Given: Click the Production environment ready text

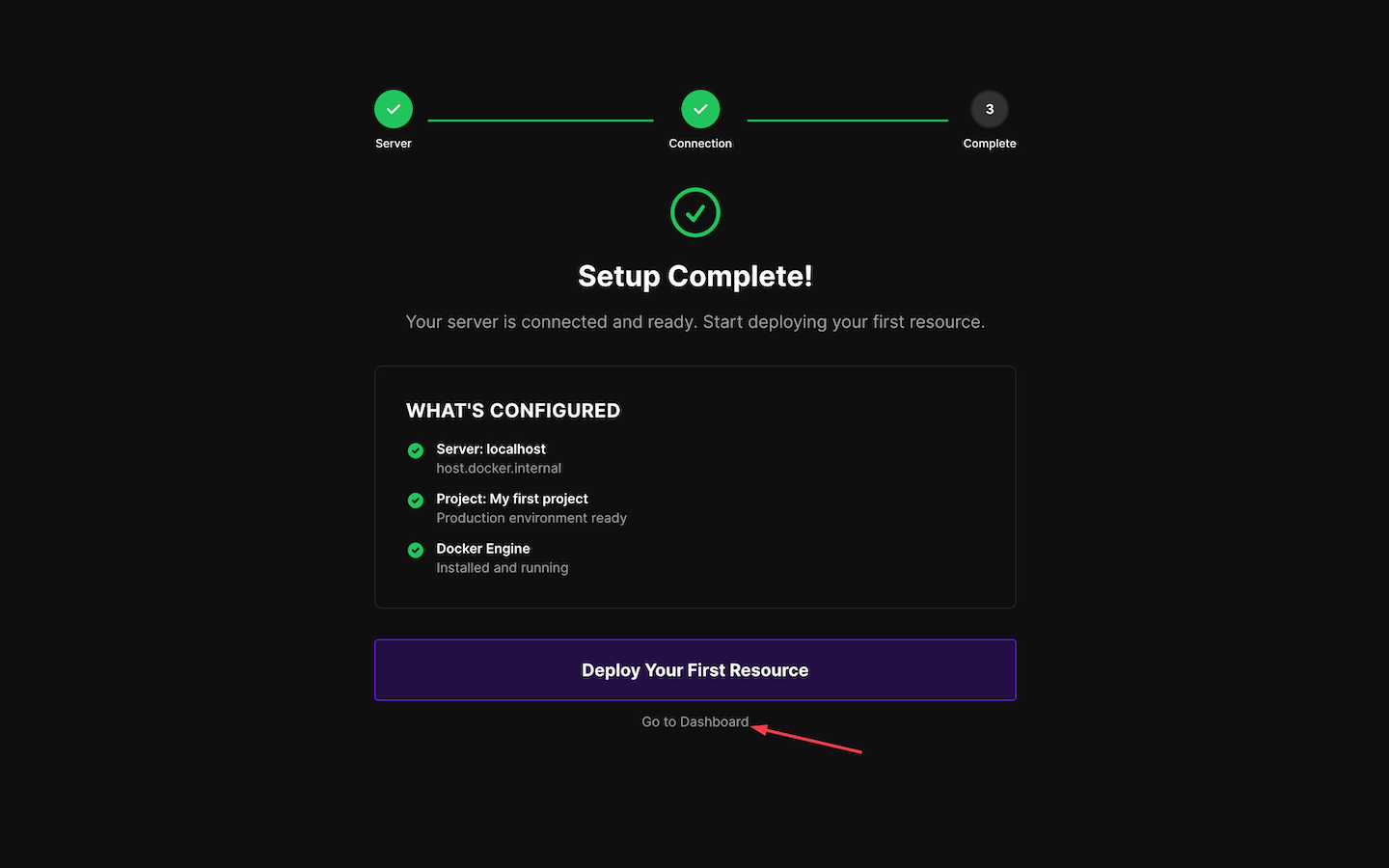Looking at the screenshot, I should [x=531, y=518].
